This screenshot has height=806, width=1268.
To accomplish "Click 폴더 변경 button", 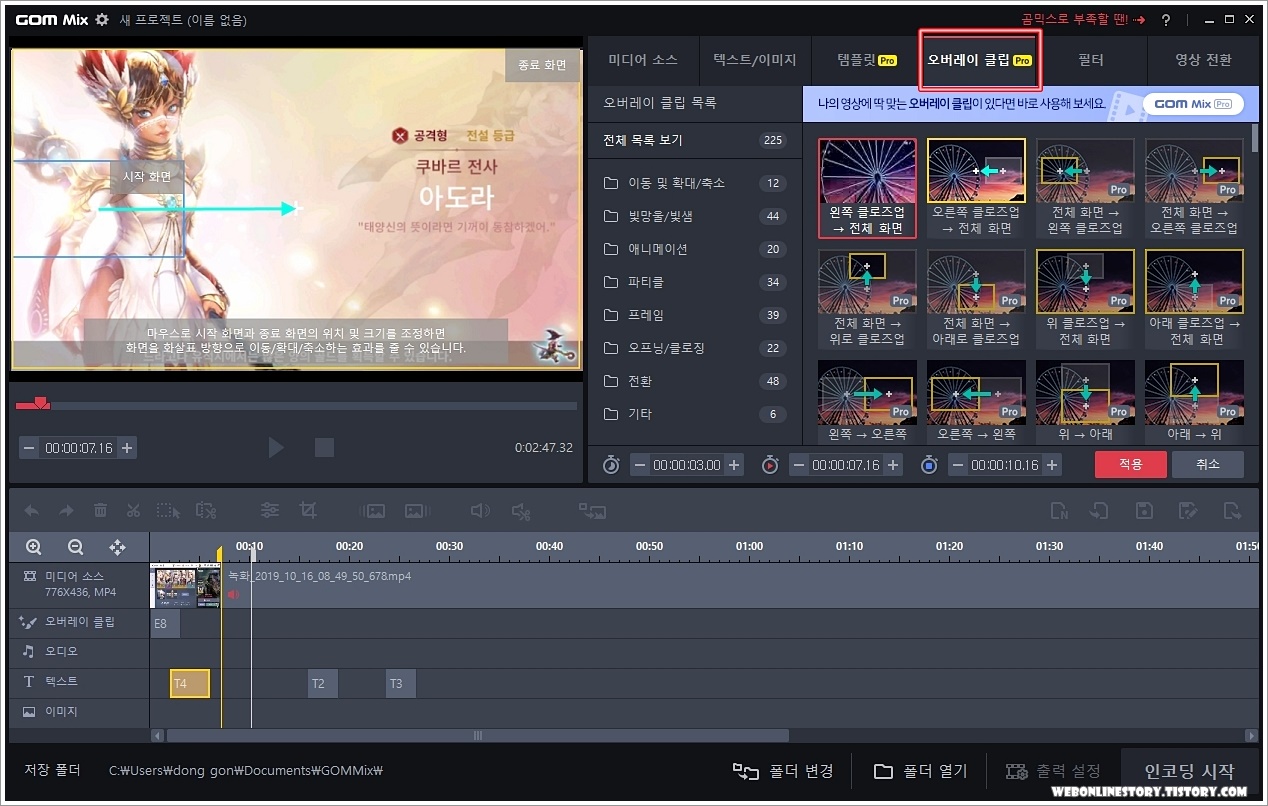I will 784,771.
